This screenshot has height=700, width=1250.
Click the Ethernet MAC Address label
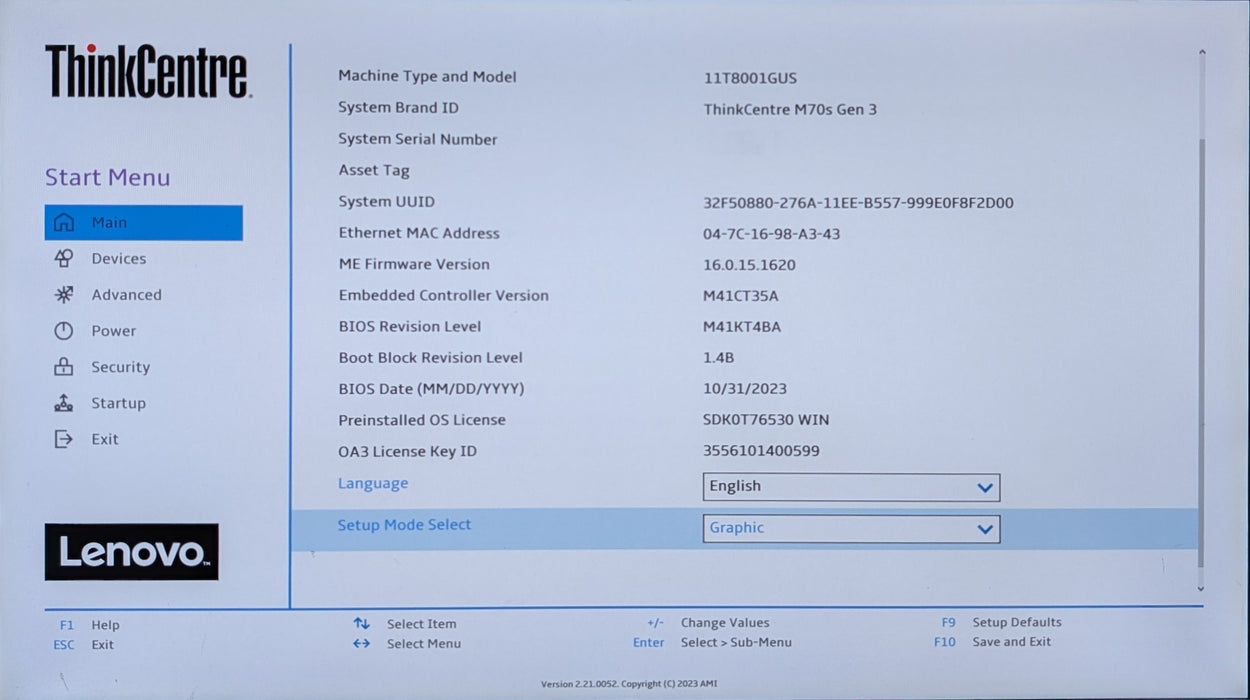419,233
